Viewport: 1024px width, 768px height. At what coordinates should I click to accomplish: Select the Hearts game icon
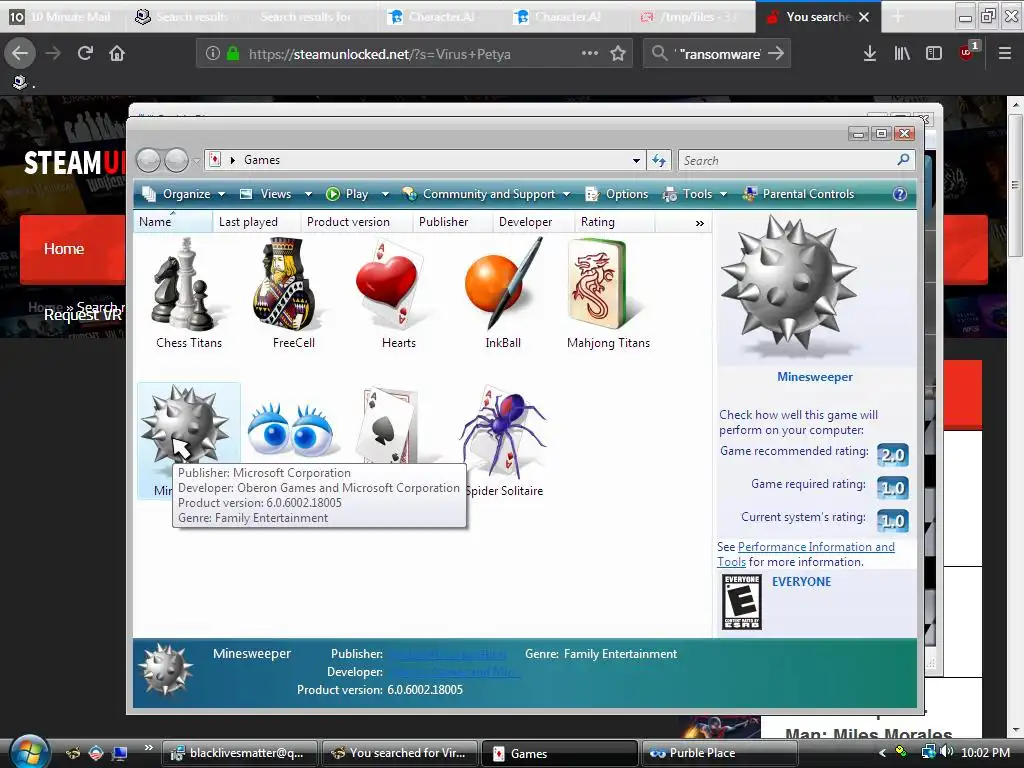click(x=390, y=283)
